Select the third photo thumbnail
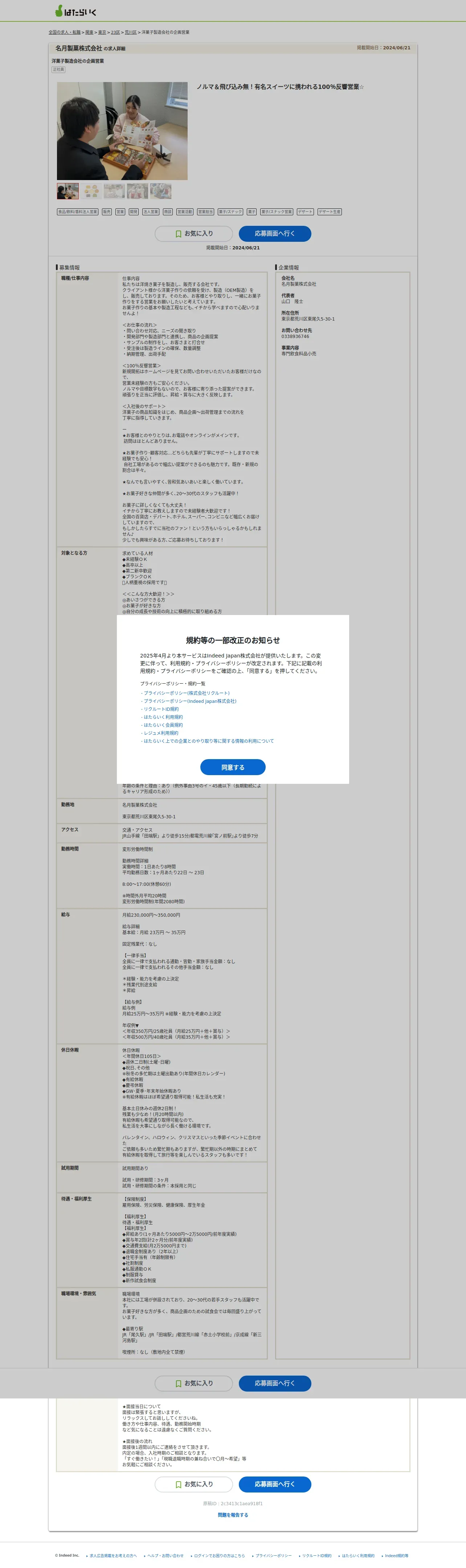 pyautogui.click(x=114, y=191)
